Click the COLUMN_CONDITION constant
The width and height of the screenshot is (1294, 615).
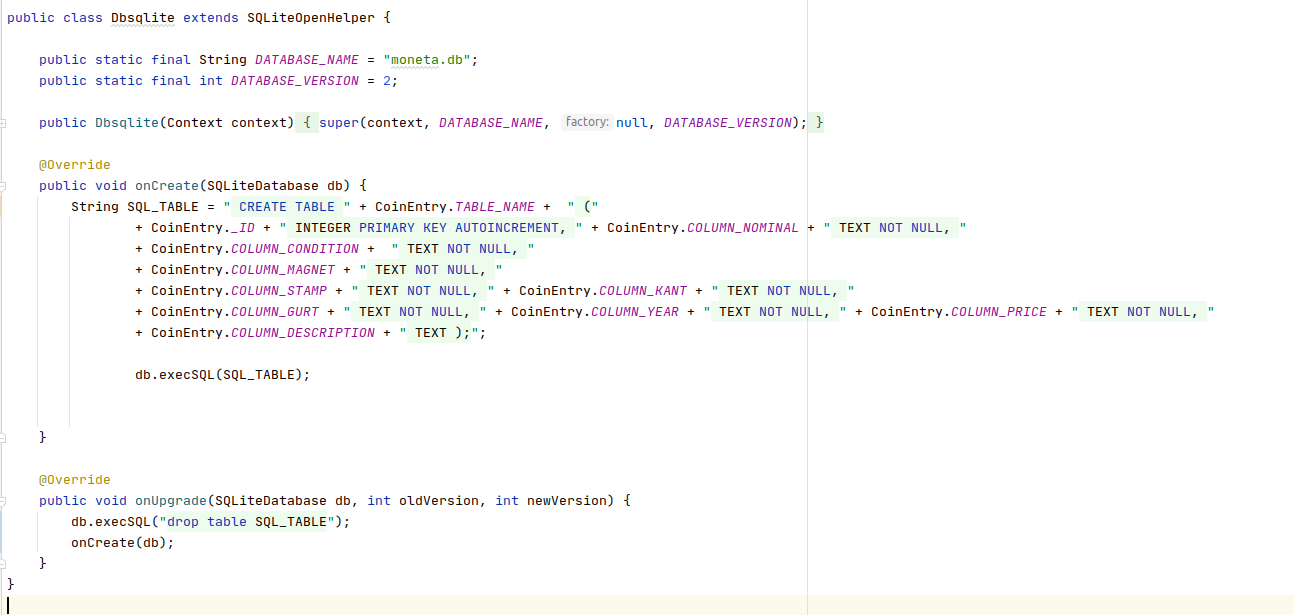295,249
